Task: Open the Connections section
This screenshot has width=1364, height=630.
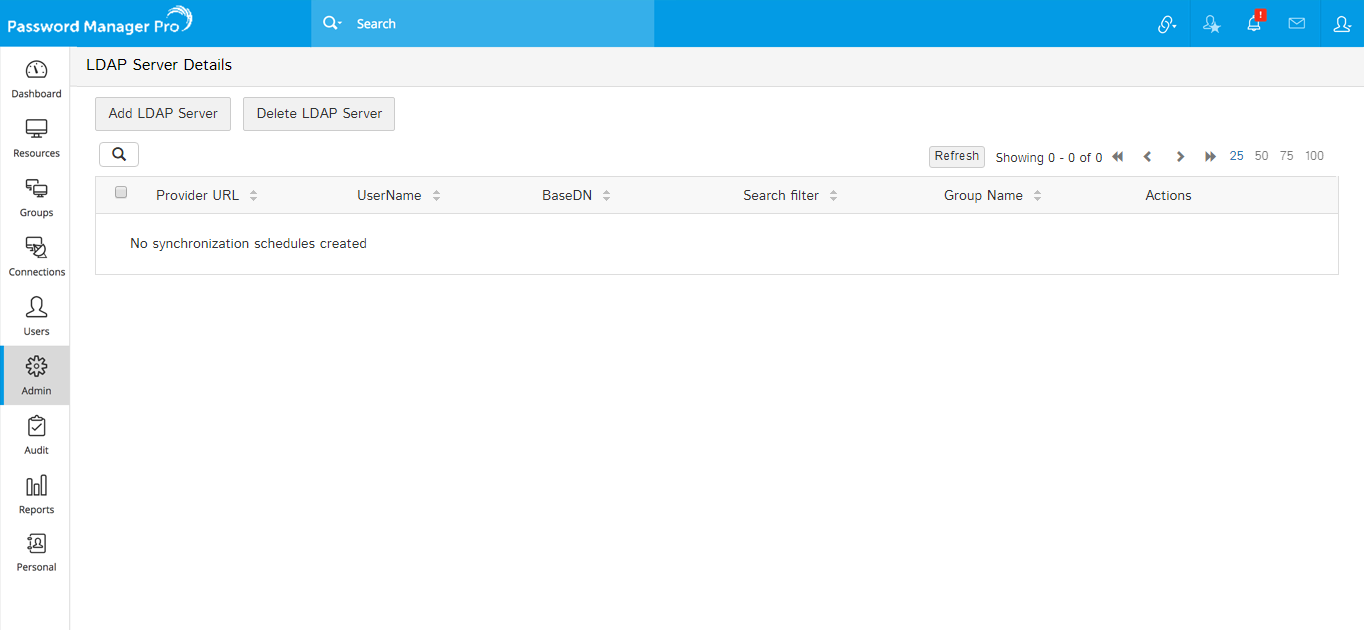Action: pyautogui.click(x=36, y=257)
